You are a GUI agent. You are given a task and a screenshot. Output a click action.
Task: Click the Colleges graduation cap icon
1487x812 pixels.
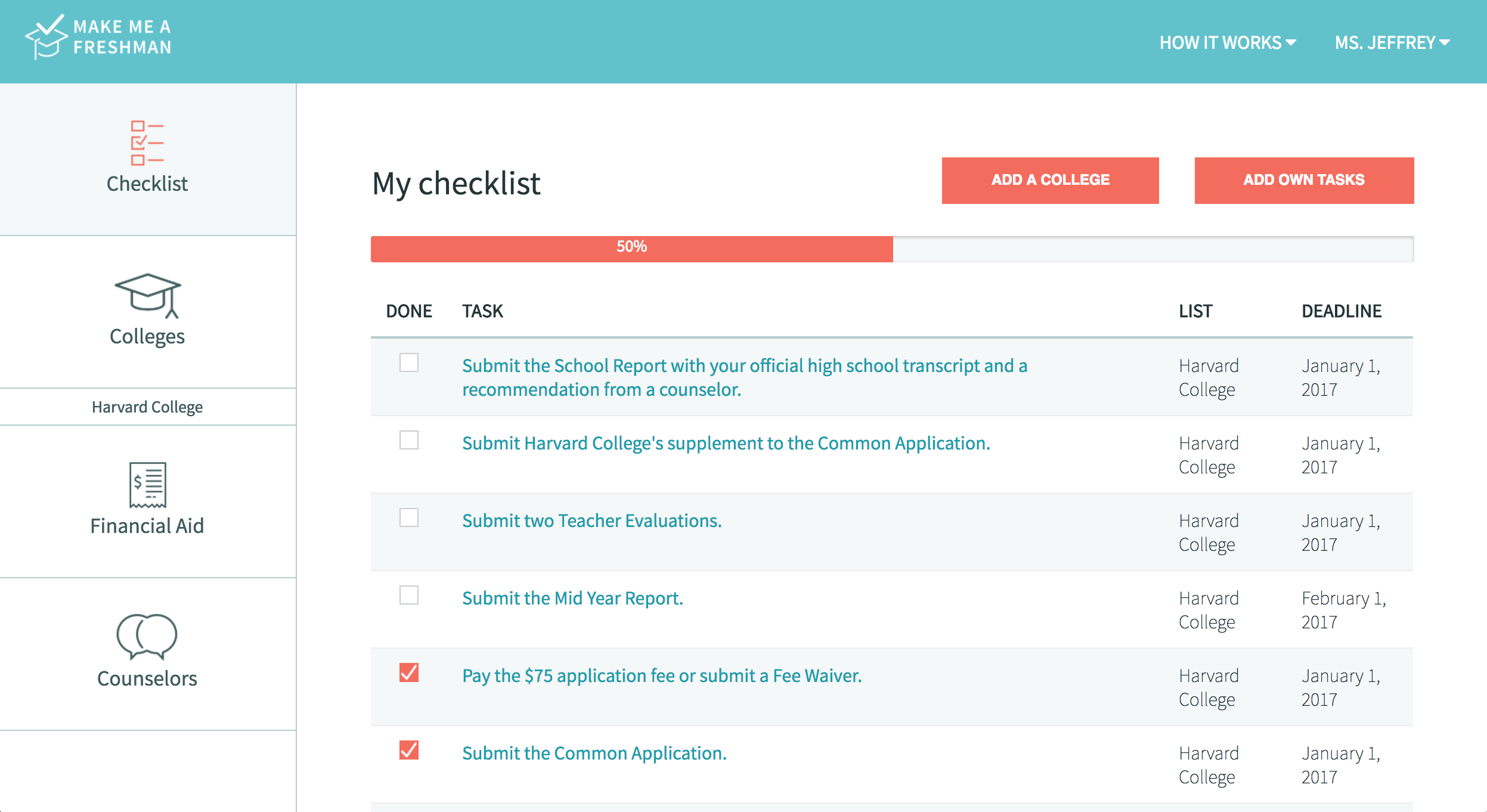(147, 295)
